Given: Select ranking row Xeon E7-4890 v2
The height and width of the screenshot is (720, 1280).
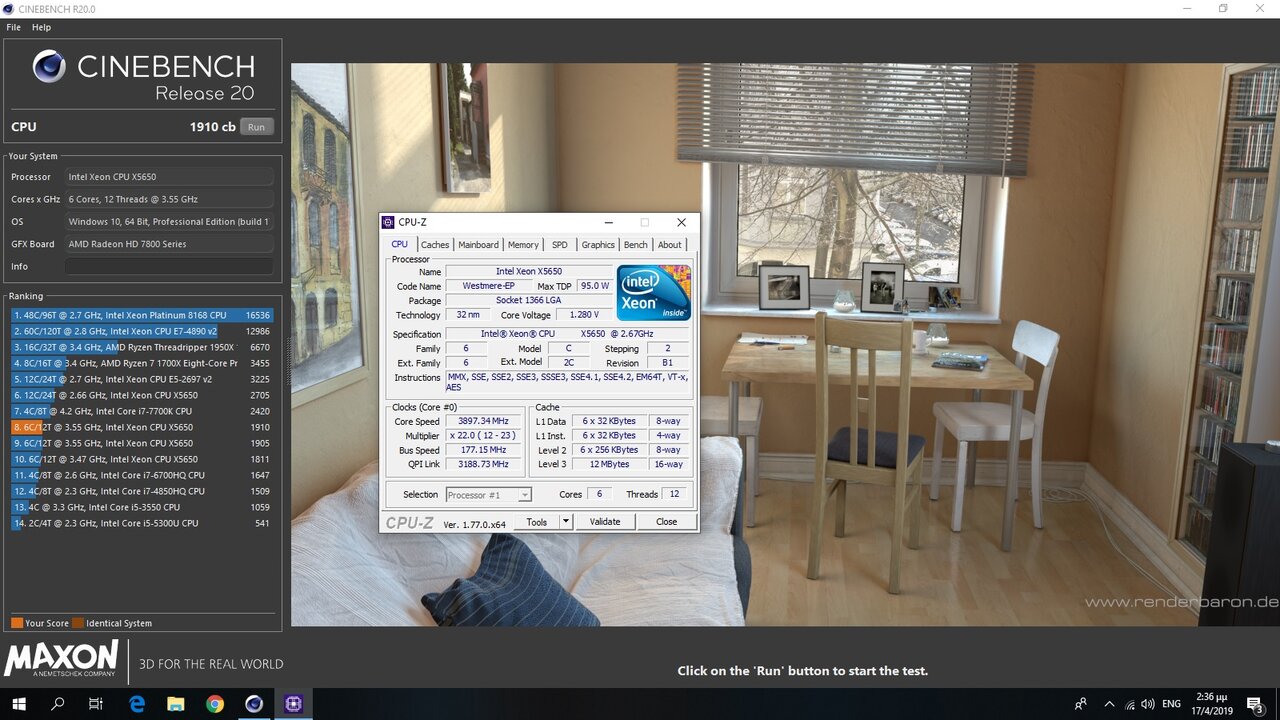Looking at the screenshot, I should tap(142, 331).
